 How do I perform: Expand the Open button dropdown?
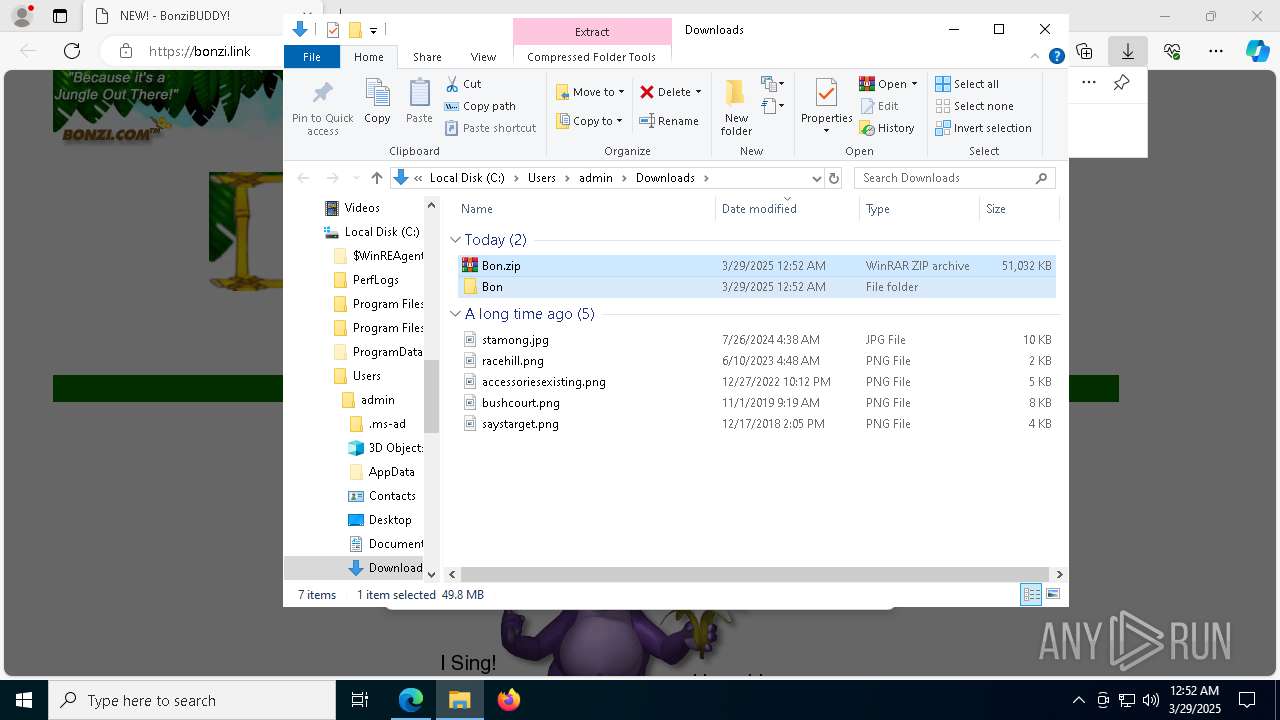tap(914, 84)
